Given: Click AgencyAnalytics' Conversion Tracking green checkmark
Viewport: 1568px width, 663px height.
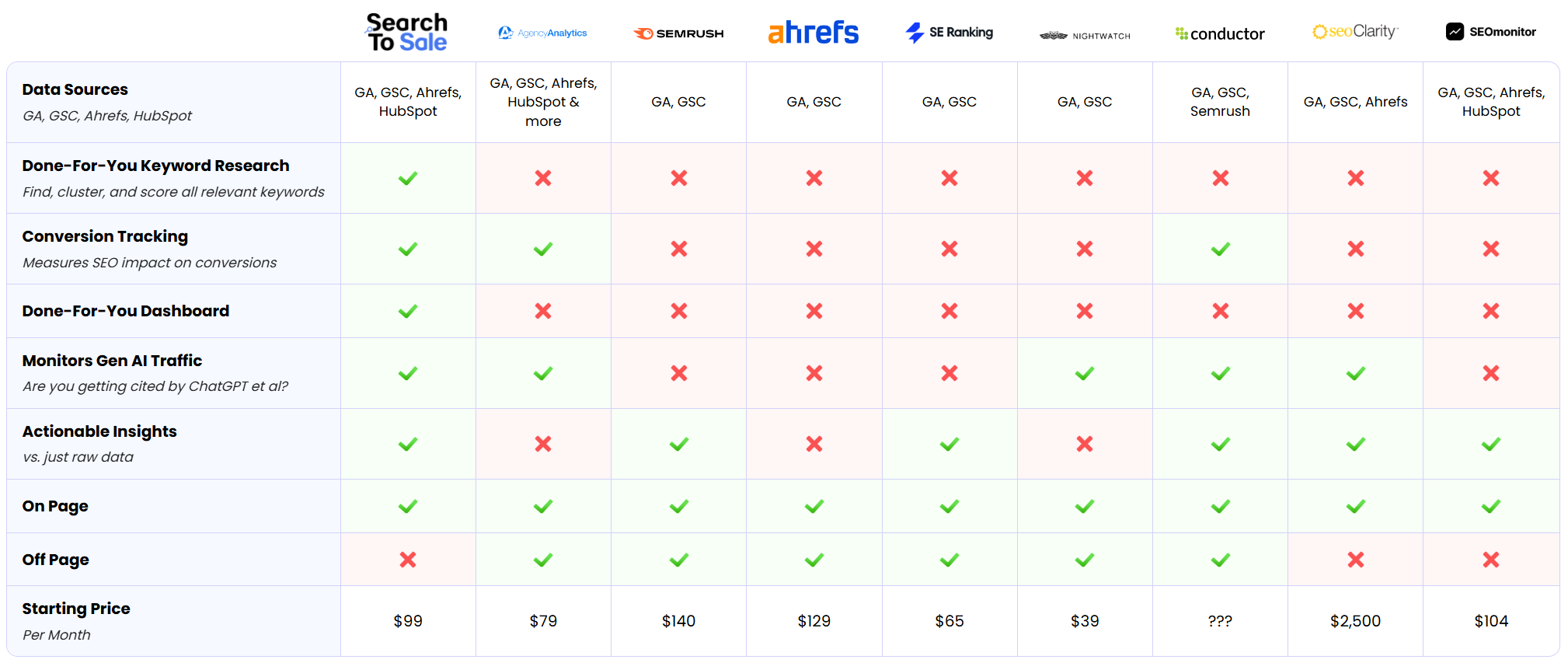Looking at the screenshot, I should coord(543,249).
